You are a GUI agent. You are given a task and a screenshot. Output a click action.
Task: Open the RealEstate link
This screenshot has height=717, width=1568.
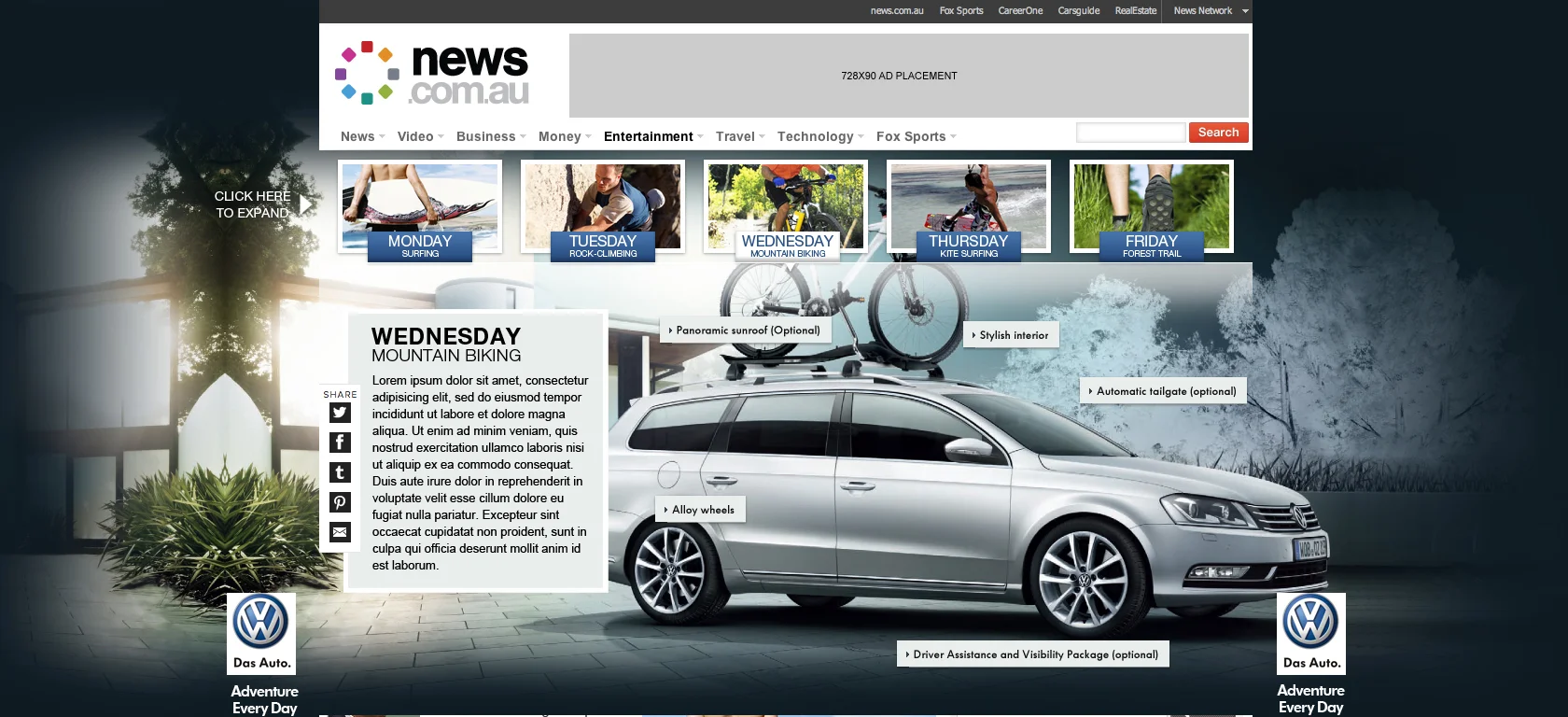click(1136, 11)
